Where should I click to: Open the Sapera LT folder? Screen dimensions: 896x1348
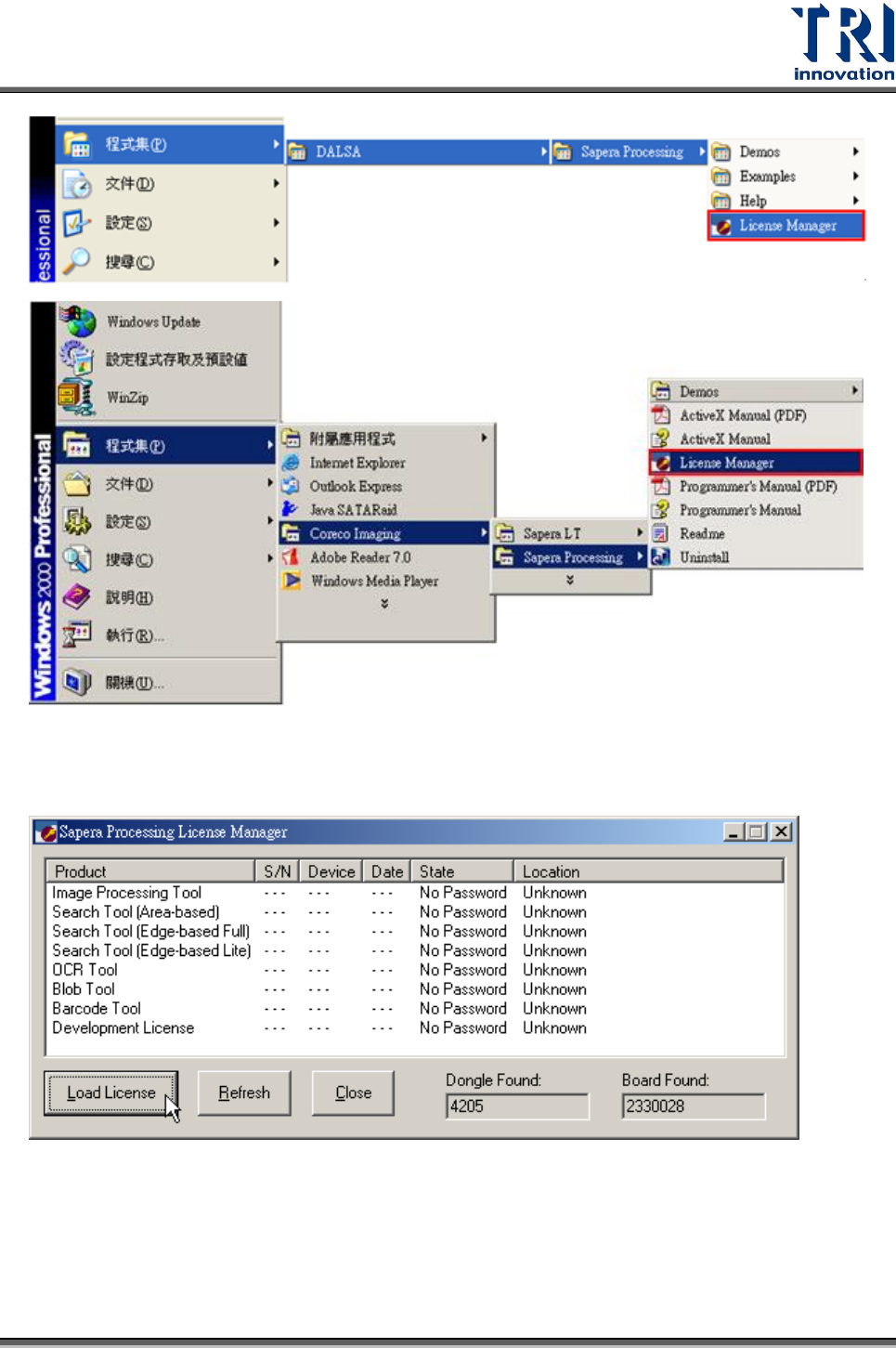tap(570, 533)
